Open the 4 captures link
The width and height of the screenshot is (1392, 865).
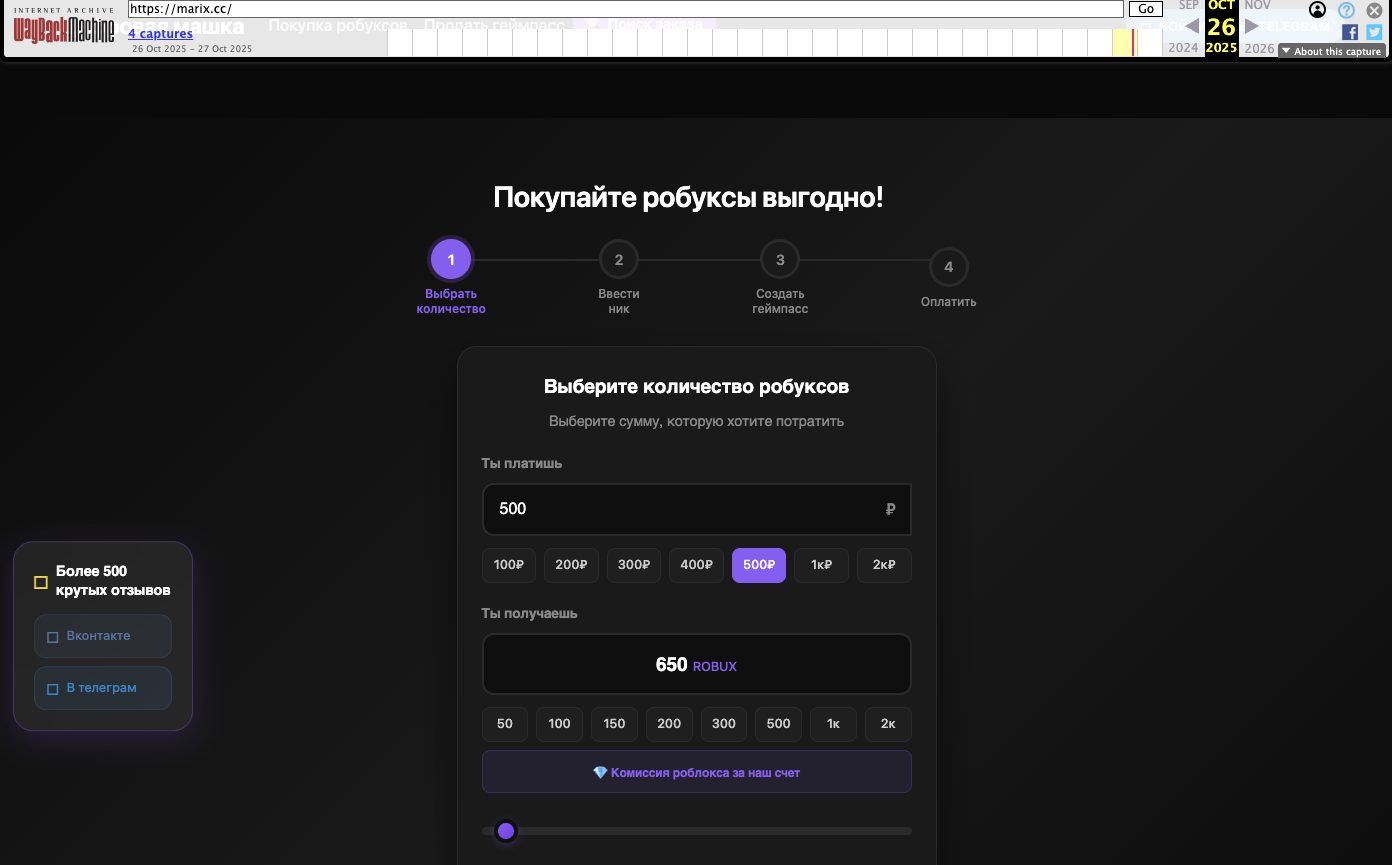tap(160, 34)
